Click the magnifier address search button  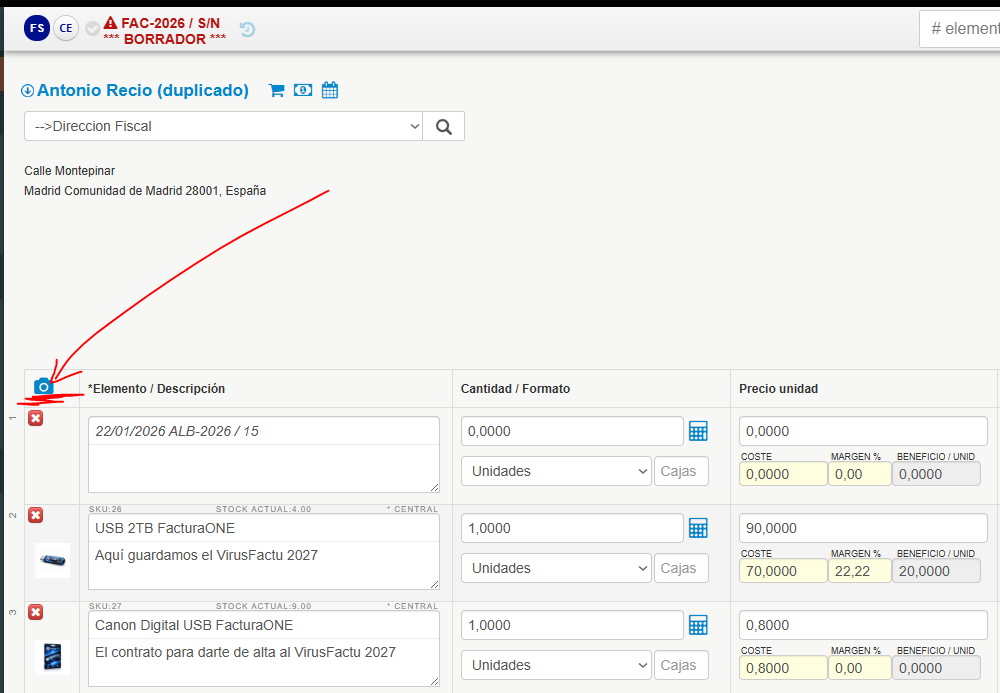pyautogui.click(x=444, y=126)
